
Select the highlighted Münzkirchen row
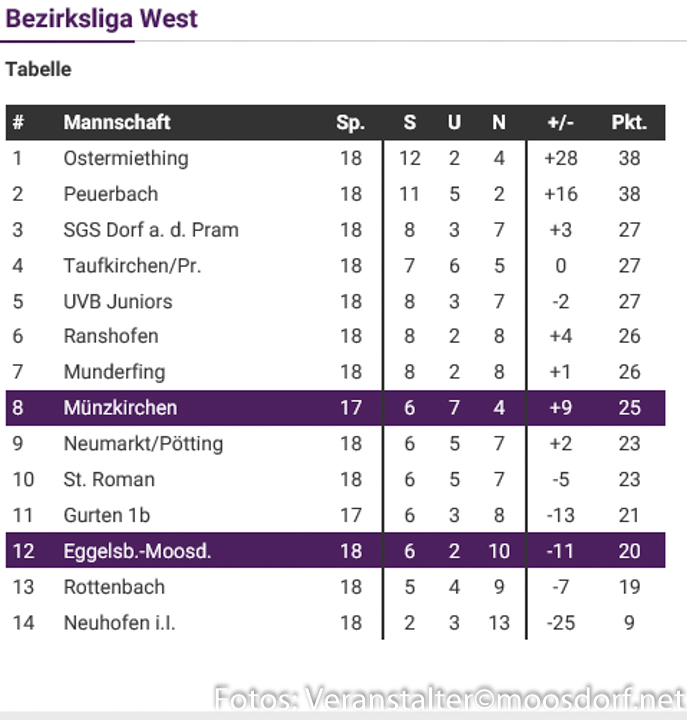tap(120, 408)
